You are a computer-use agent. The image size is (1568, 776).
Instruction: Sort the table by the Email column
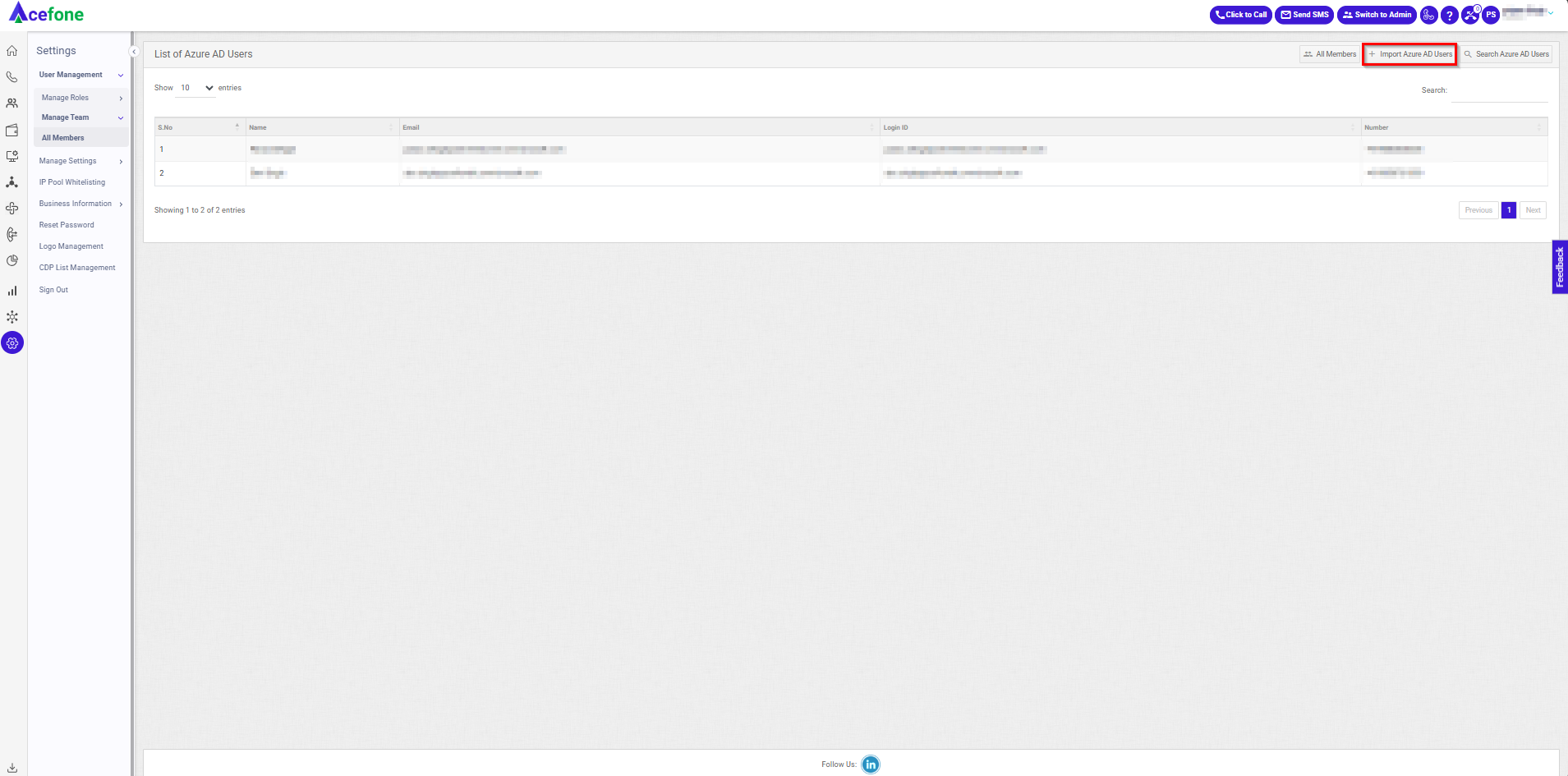pyautogui.click(x=639, y=127)
